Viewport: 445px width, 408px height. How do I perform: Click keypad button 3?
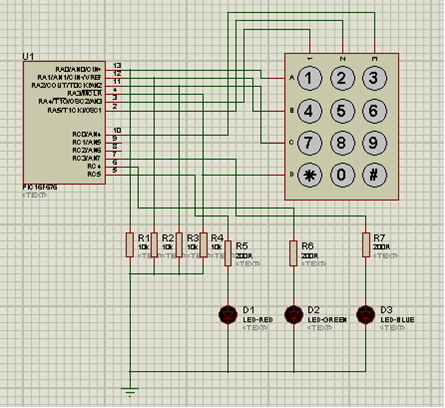coord(374,79)
